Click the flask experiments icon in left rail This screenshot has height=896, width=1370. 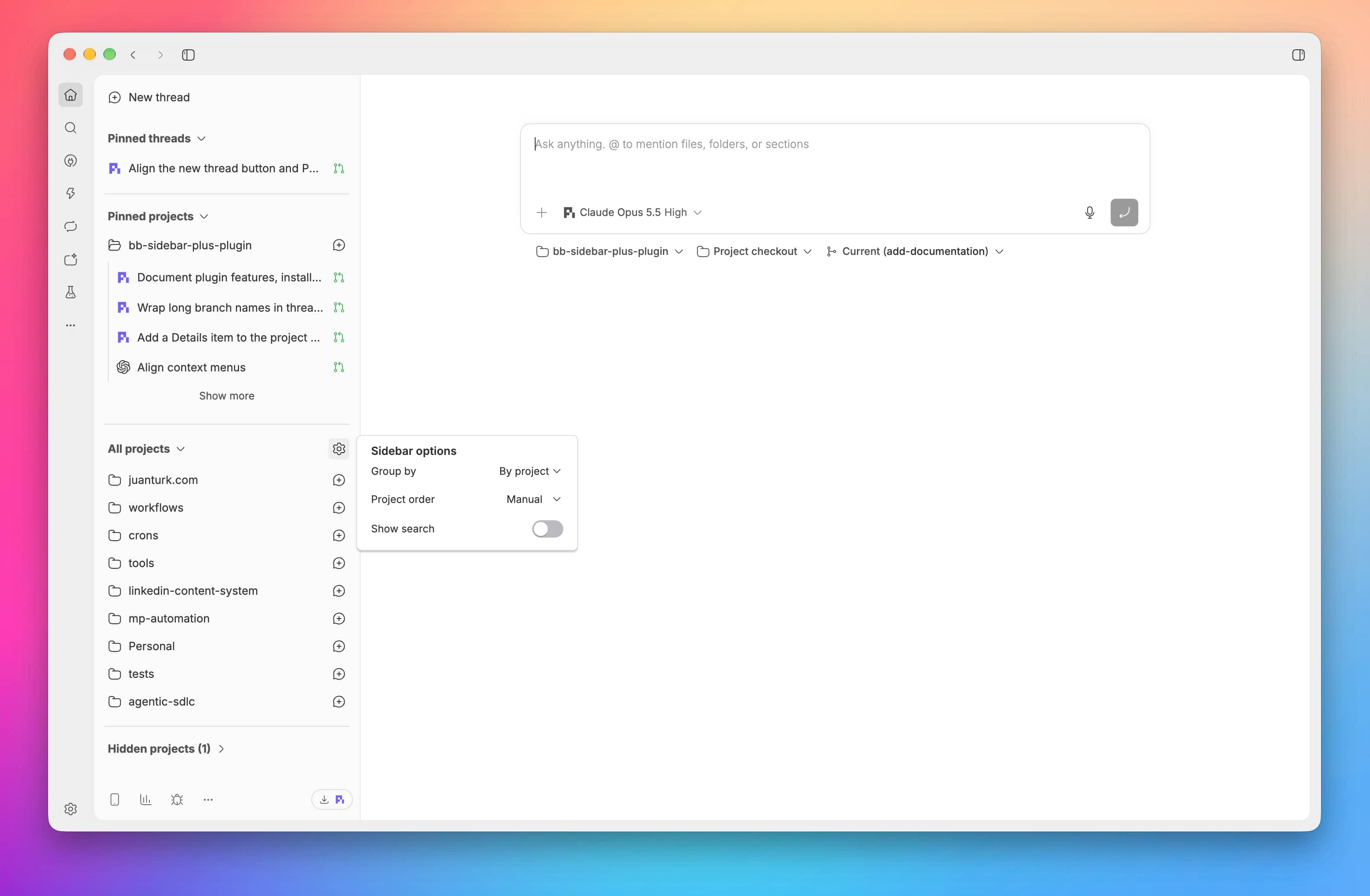[70, 292]
